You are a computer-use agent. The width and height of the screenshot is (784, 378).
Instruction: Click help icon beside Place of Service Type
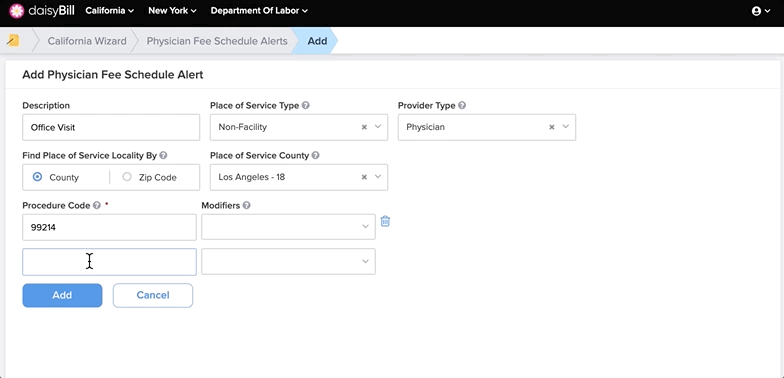pyautogui.click(x=306, y=106)
